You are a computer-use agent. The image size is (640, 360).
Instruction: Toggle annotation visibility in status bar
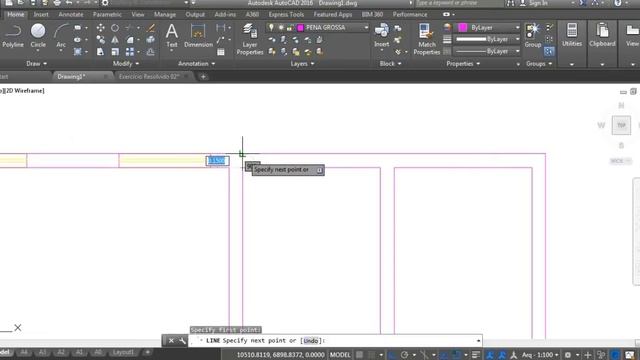(490, 355)
